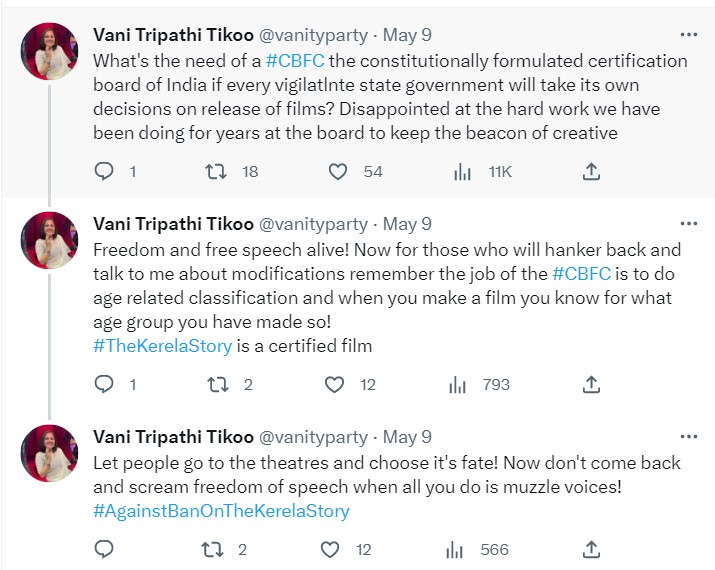
Task: Open the #AgainstBanOnTheKerelaStory hashtag
Action: 221,511
